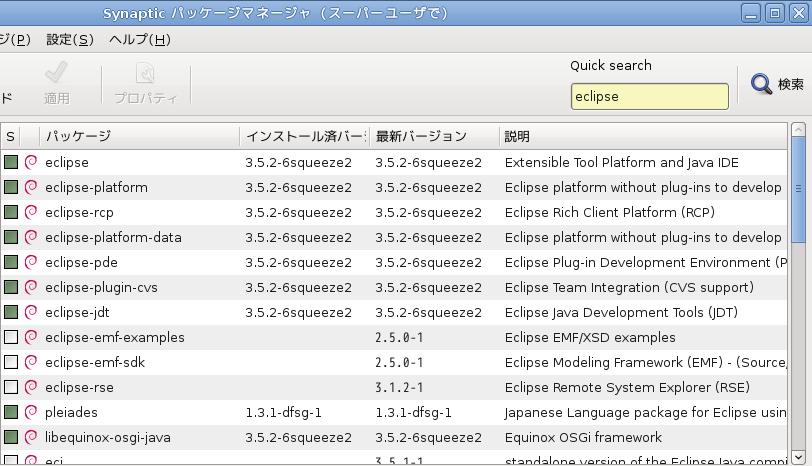Click the Debian swirl icon for eclipse-platform
812x466 pixels.
coord(31,187)
